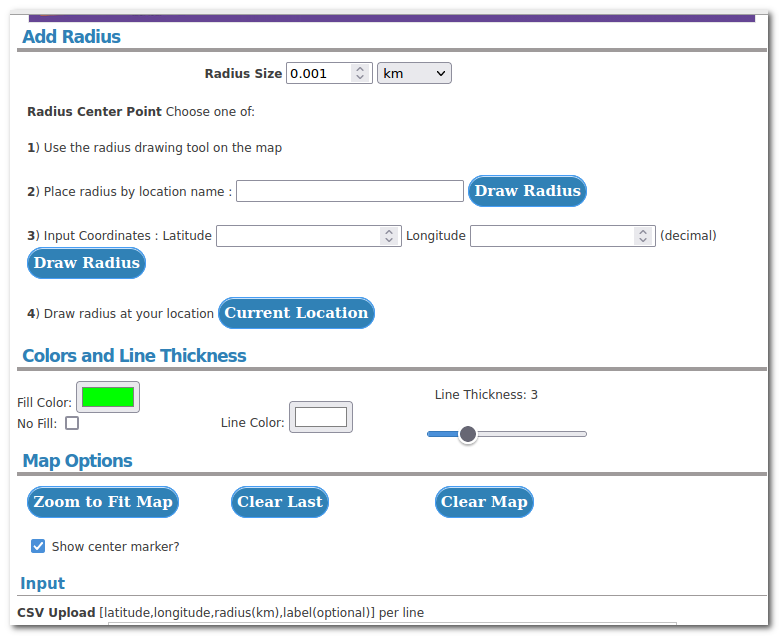Click the Clear Last button
779x636 pixels.
point(280,502)
